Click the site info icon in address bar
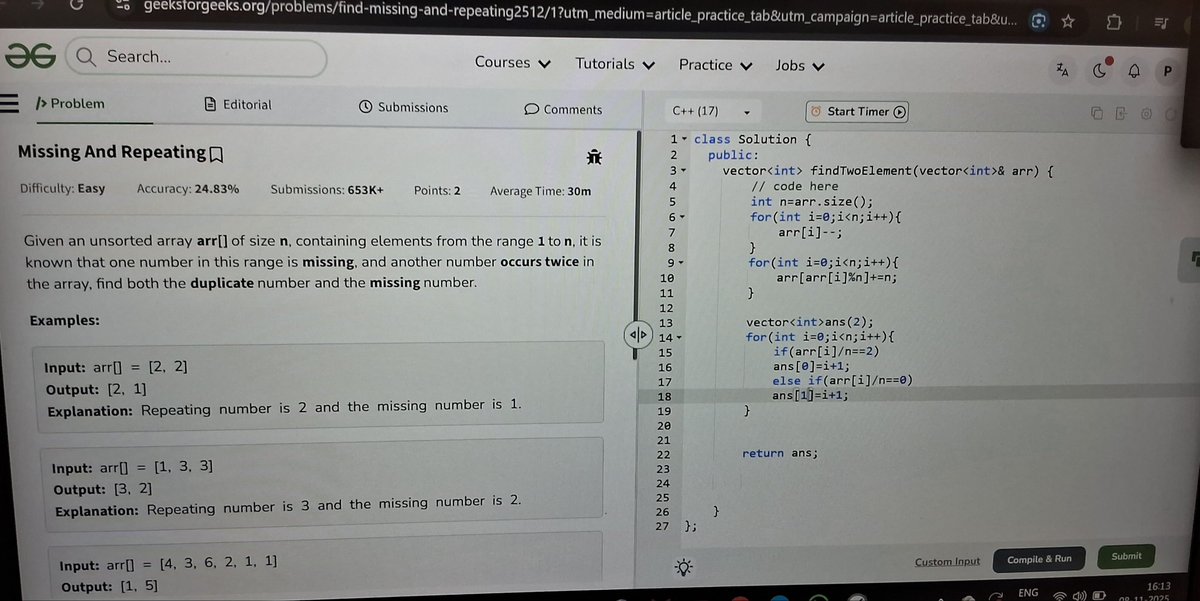Screen dimensions: 1200x601 (122, 6)
